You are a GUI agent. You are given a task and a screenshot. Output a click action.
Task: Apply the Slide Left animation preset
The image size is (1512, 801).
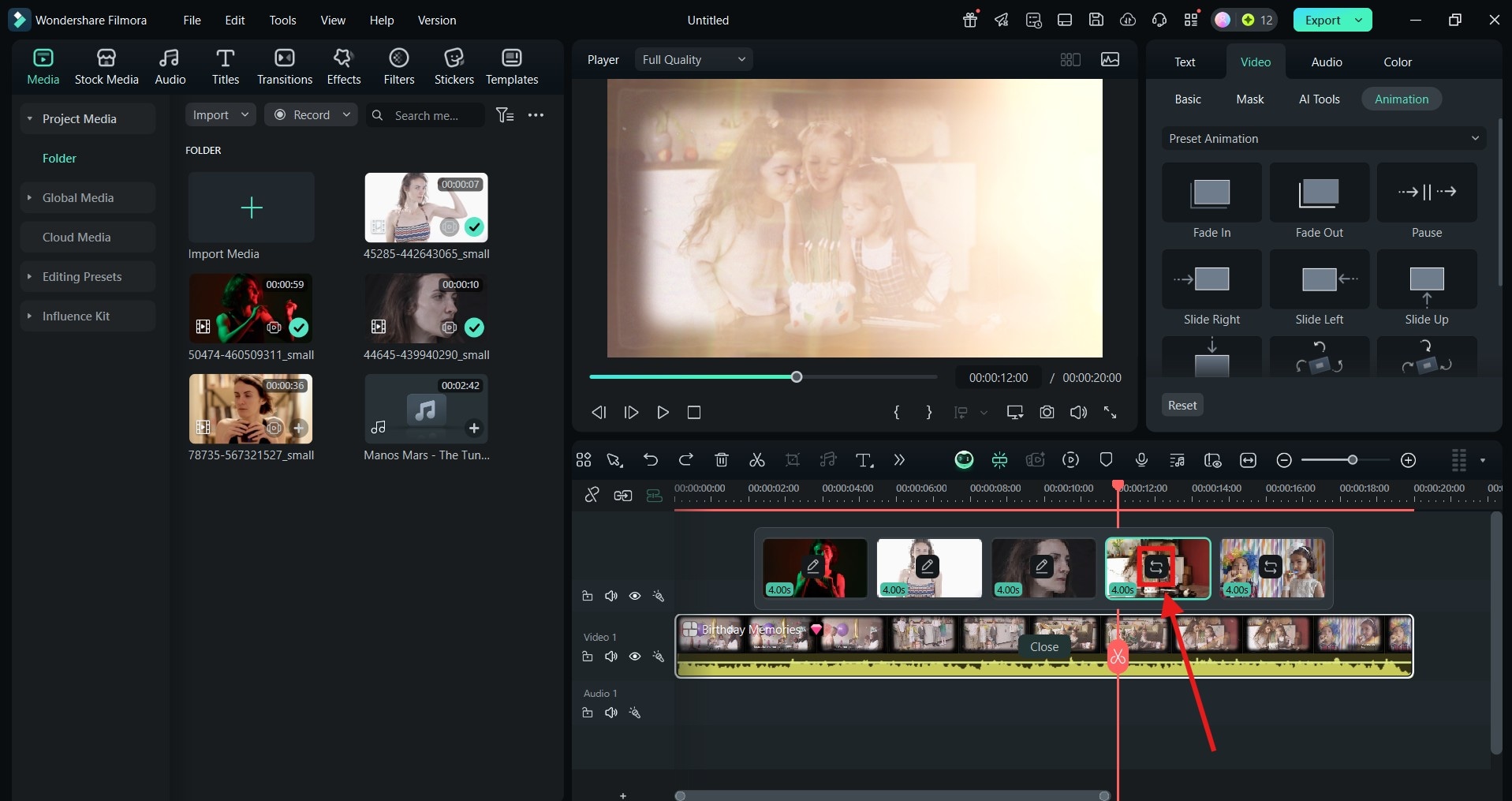click(1319, 279)
